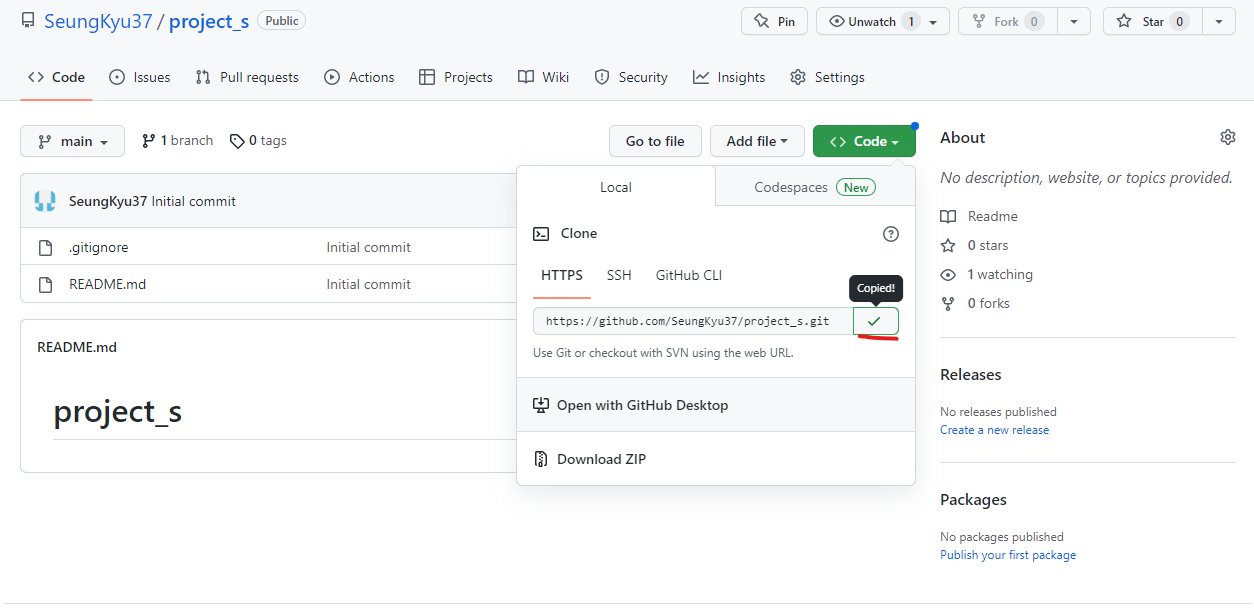Click the Unwatch button
The height and width of the screenshot is (612, 1254).
[883, 21]
